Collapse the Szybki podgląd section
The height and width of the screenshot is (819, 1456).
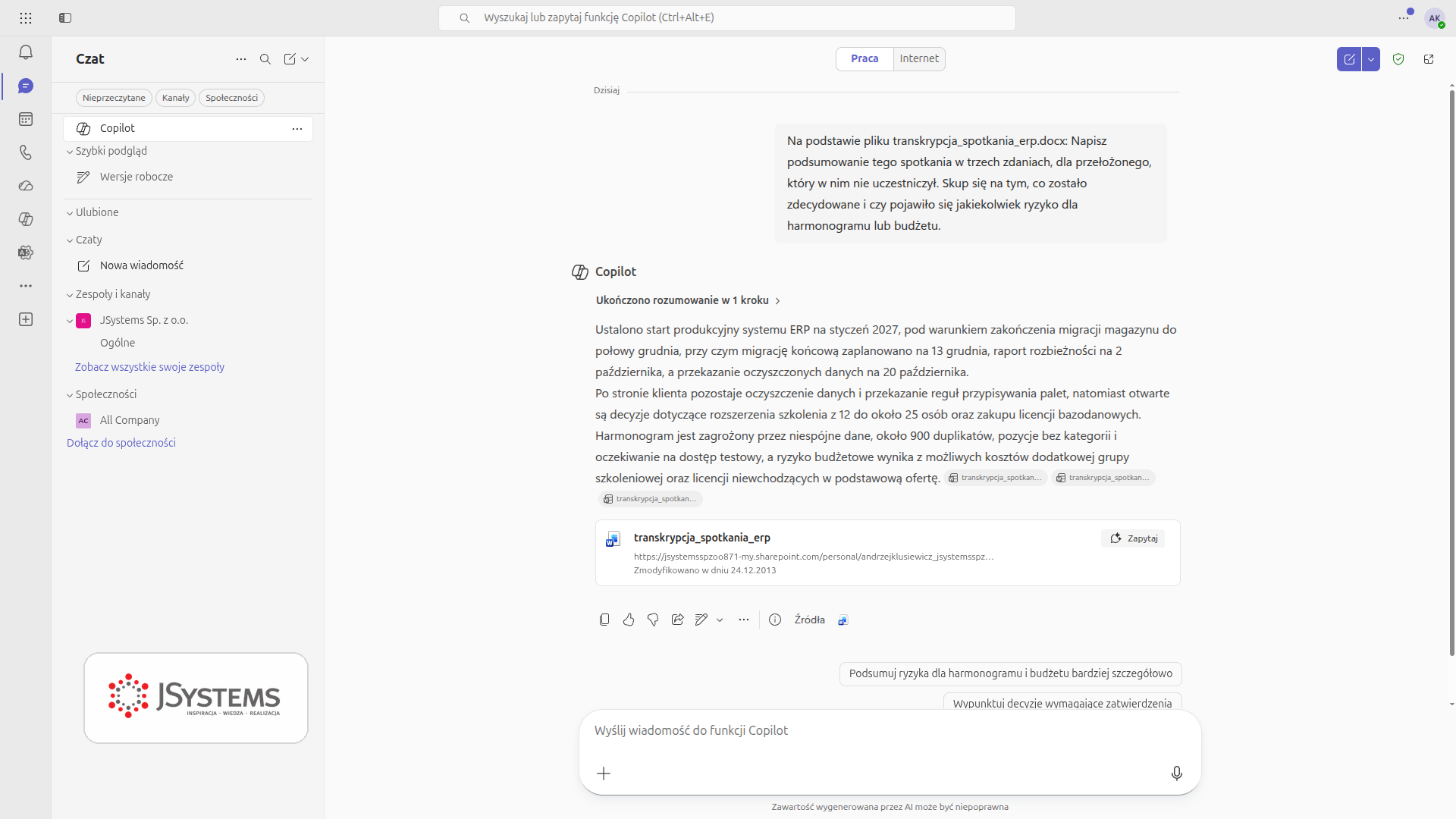[x=70, y=152]
